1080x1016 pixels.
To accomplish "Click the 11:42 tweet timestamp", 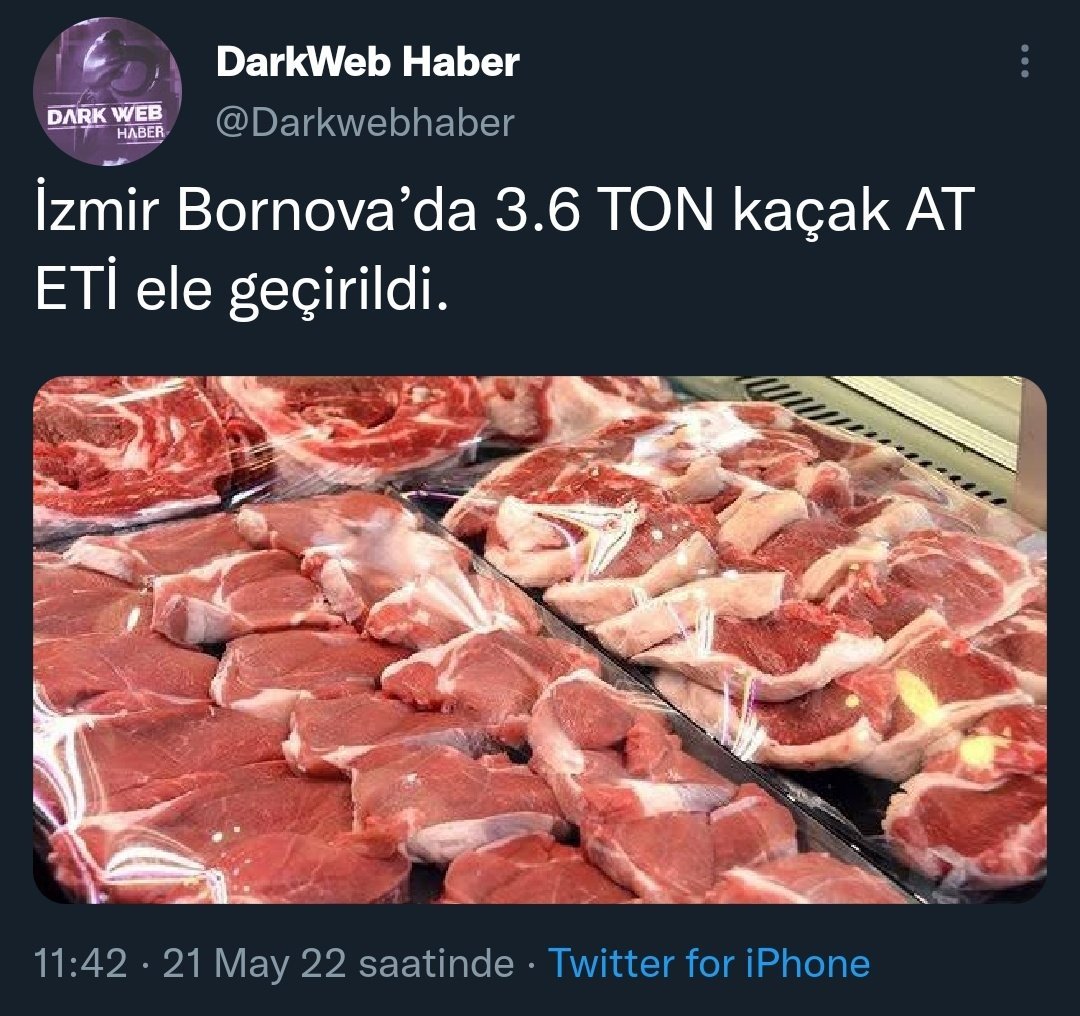I will coord(81,963).
